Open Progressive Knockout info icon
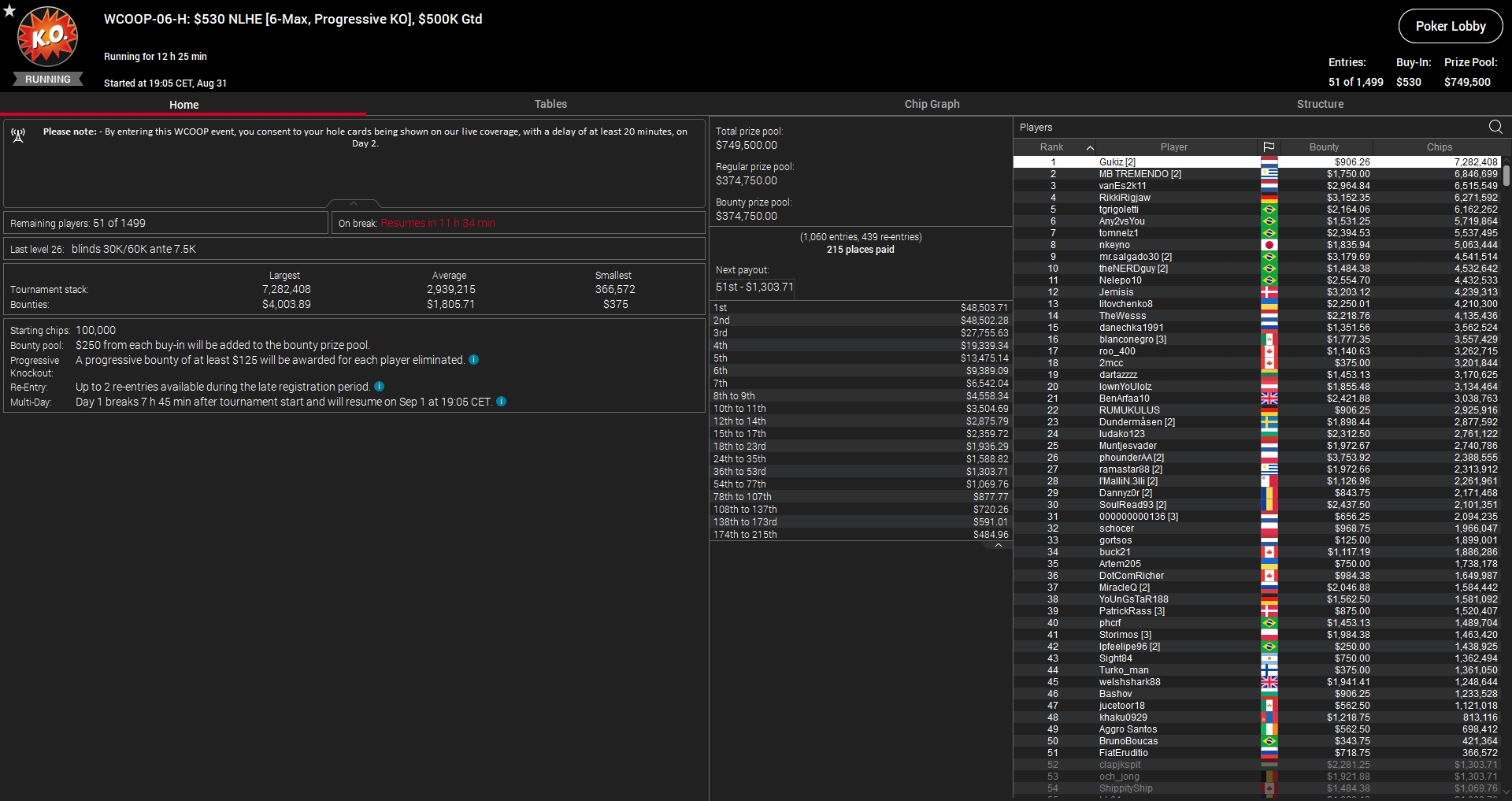1512x801 pixels. 473,360
